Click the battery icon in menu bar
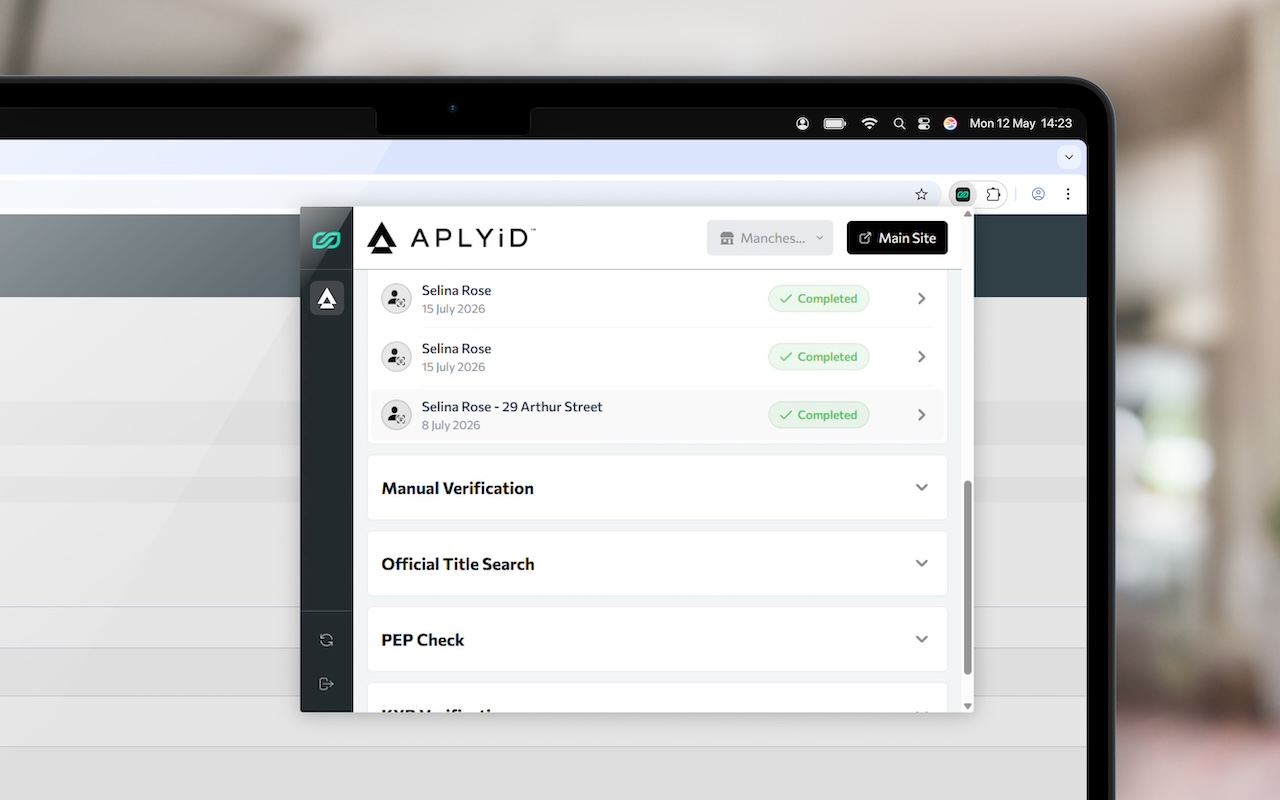The image size is (1280, 800). pyautogui.click(x=835, y=123)
